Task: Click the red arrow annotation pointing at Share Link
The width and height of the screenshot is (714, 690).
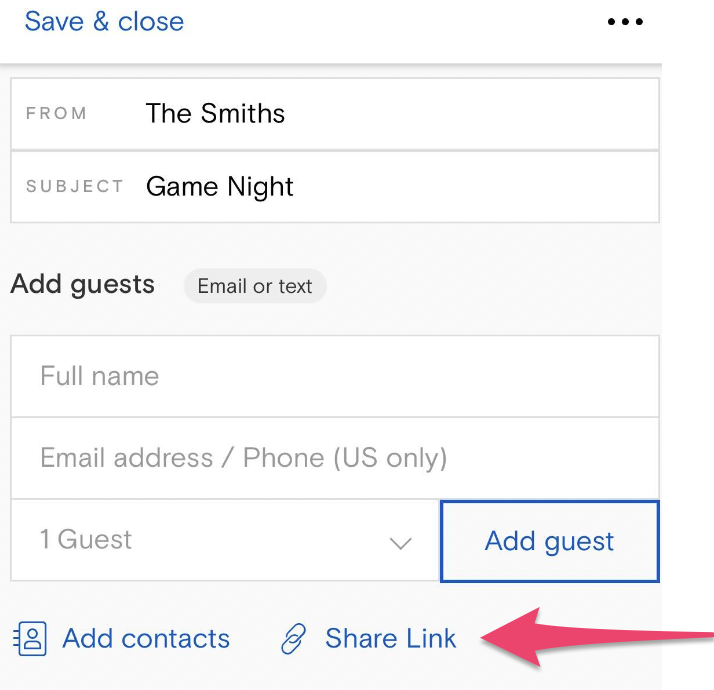Action: click(597, 638)
